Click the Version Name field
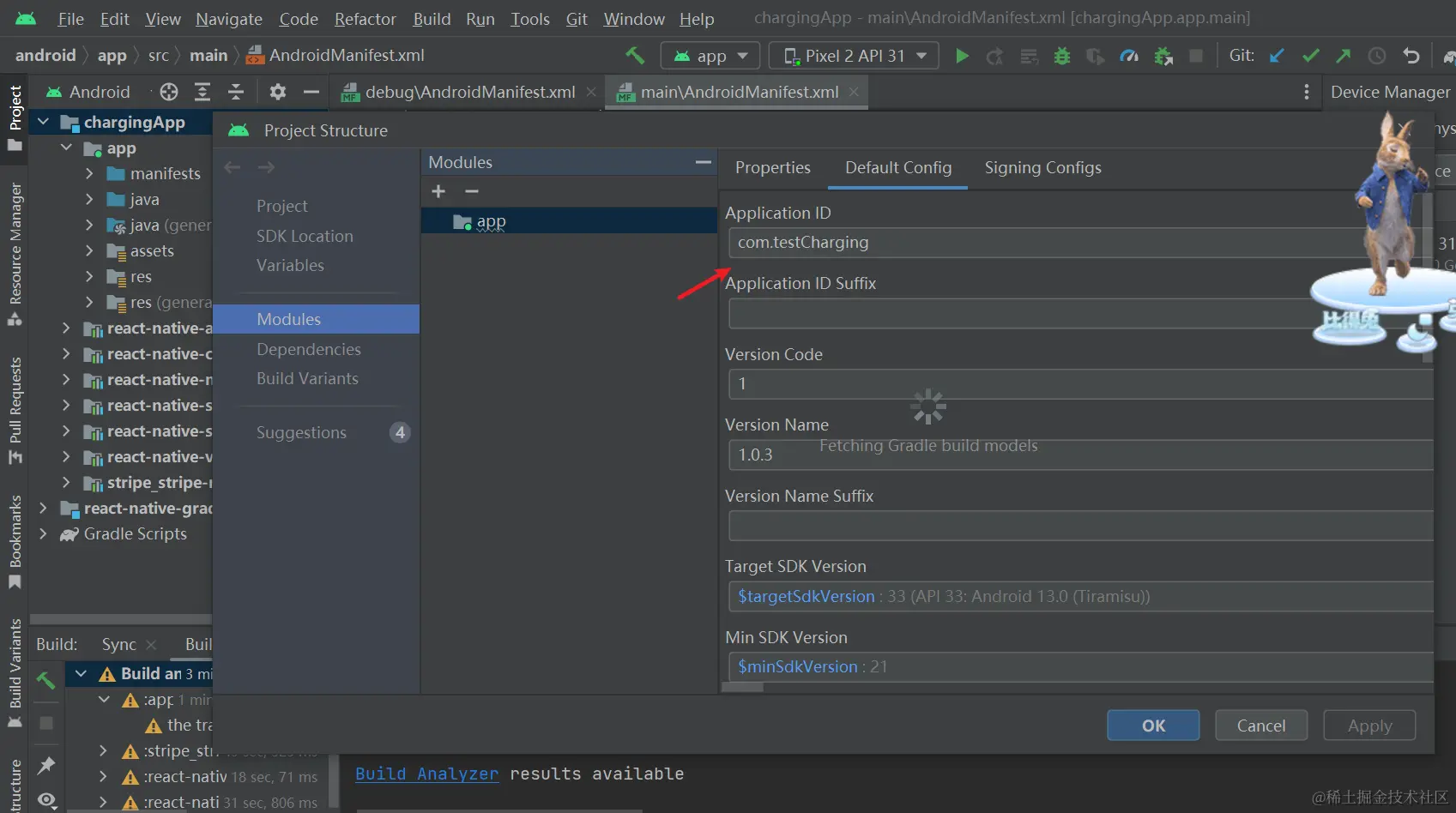This screenshot has width=1456, height=813. tap(1081, 455)
